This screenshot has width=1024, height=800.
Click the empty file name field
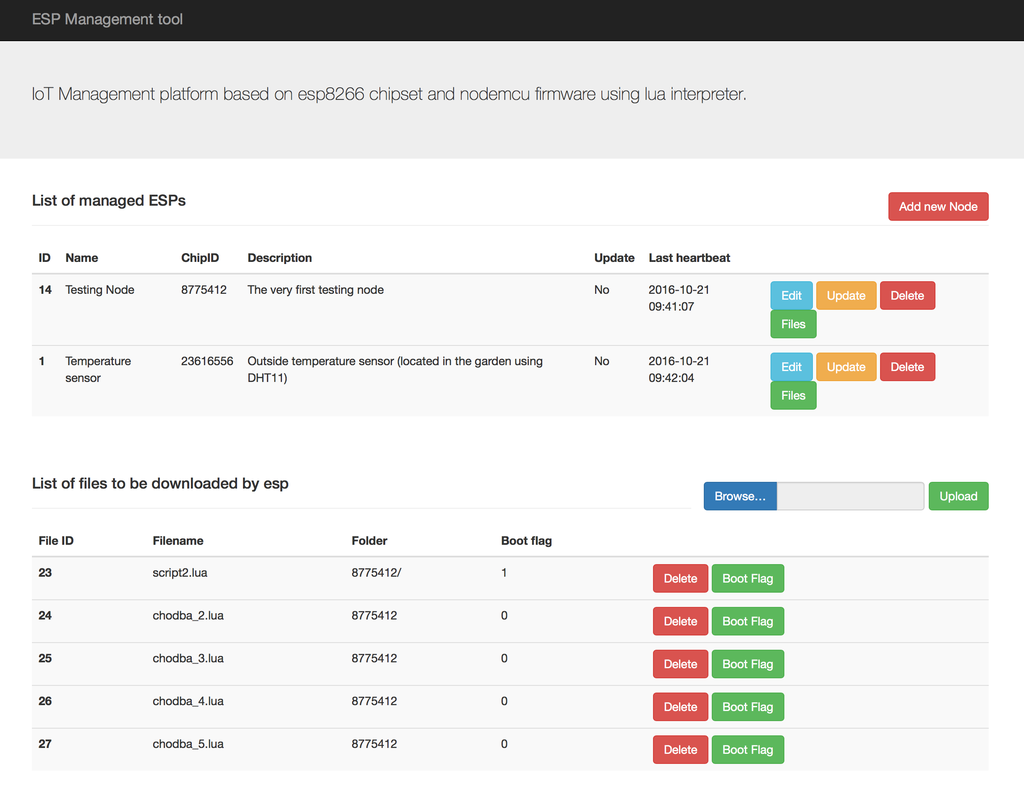850,496
